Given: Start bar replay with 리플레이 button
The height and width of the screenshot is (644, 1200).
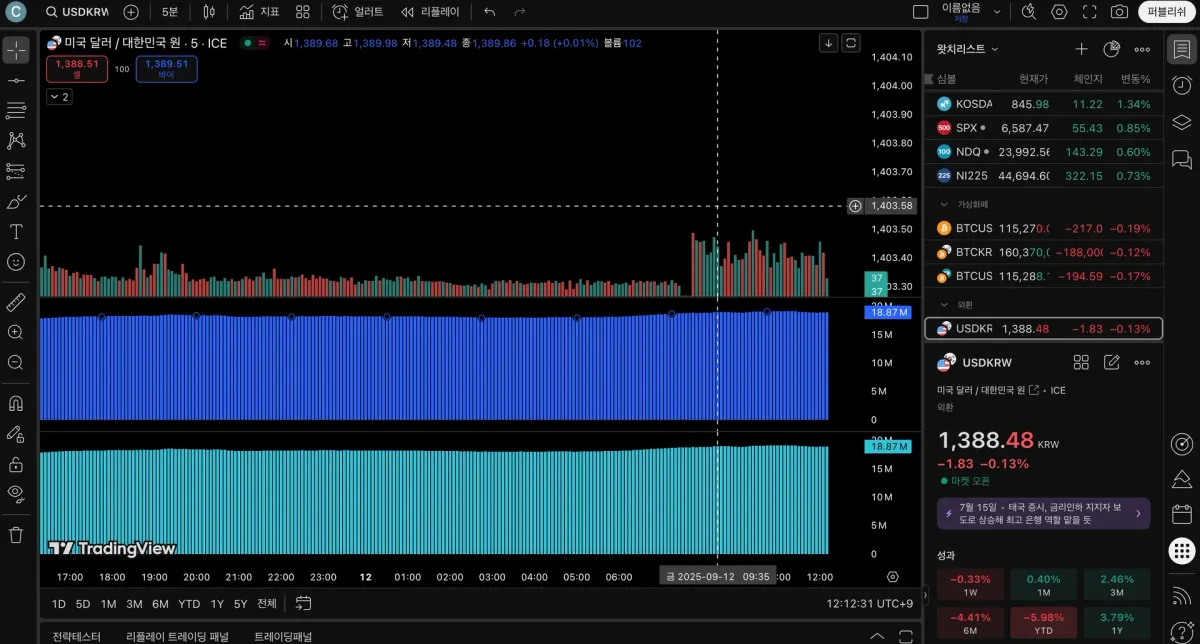Looking at the screenshot, I should 430,12.
